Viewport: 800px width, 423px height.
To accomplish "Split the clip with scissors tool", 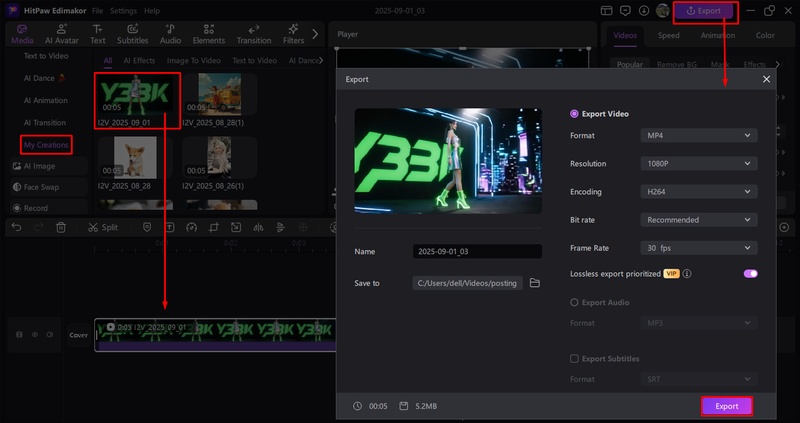I will 103,228.
